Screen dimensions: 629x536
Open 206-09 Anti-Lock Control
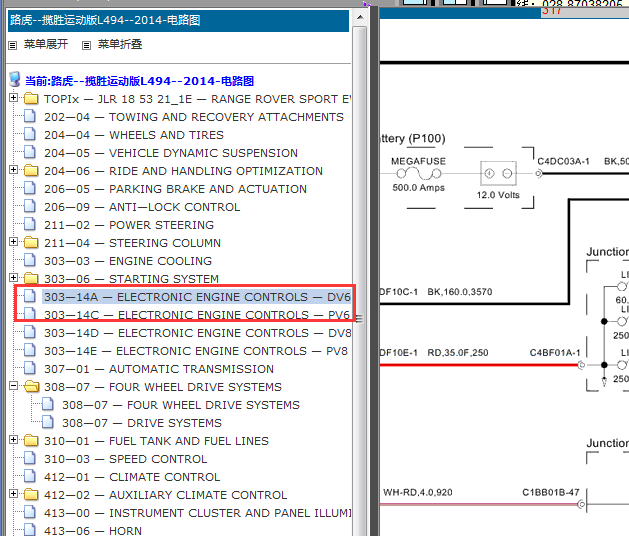tap(142, 207)
